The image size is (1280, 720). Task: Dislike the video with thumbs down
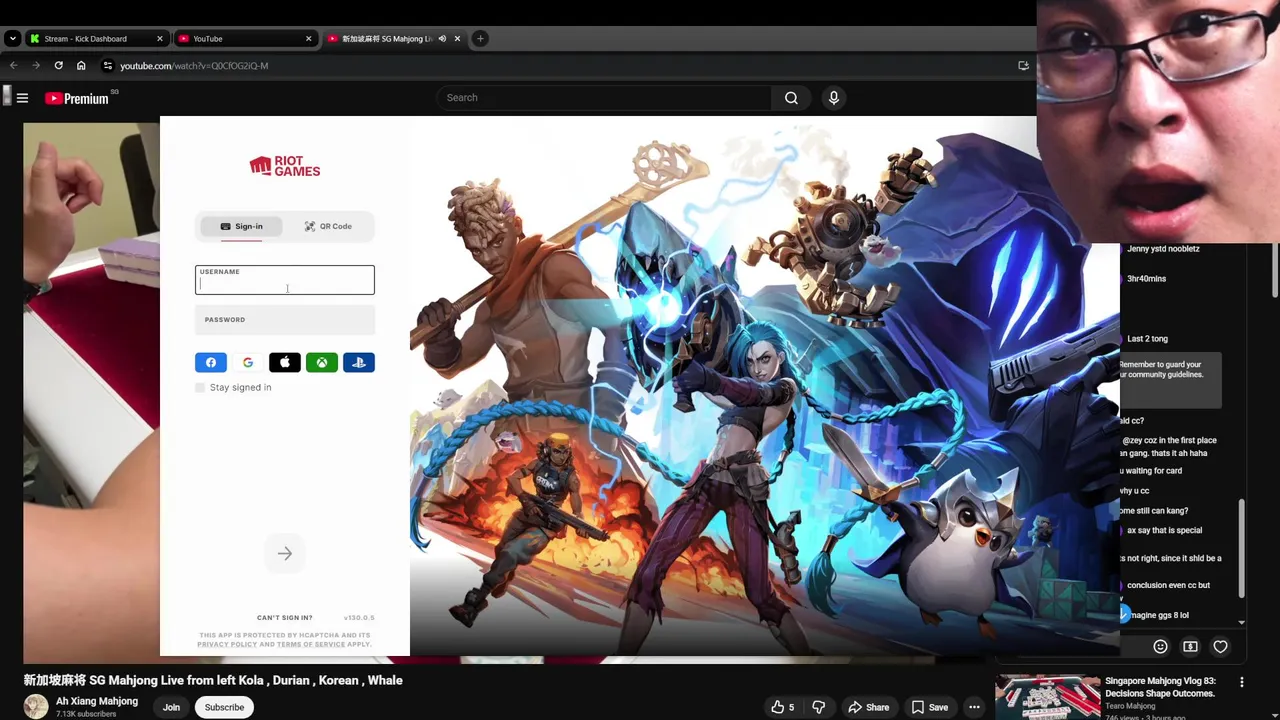click(x=819, y=707)
